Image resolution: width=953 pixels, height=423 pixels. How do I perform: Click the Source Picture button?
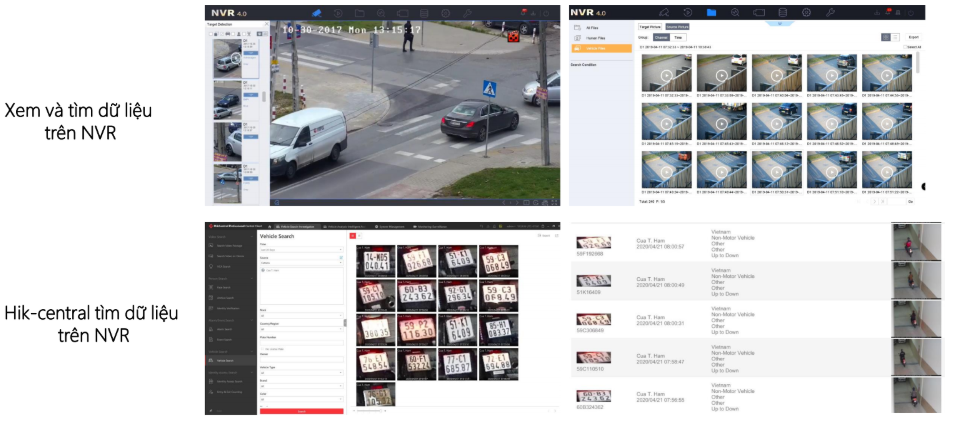click(x=677, y=27)
